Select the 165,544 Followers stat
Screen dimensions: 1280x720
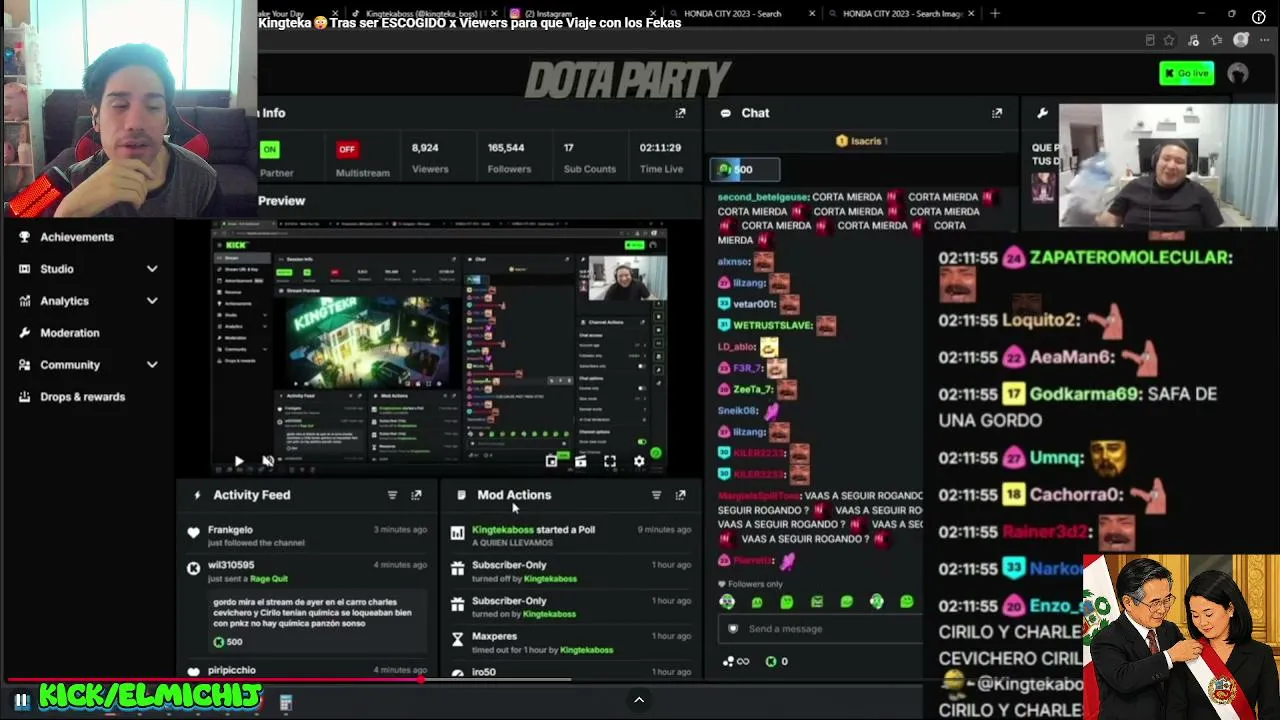pos(509,158)
